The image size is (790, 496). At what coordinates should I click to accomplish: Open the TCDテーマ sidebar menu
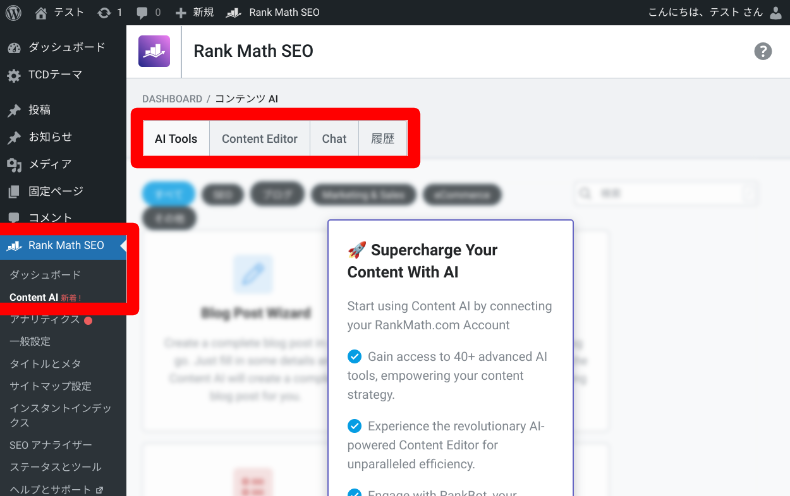point(55,75)
